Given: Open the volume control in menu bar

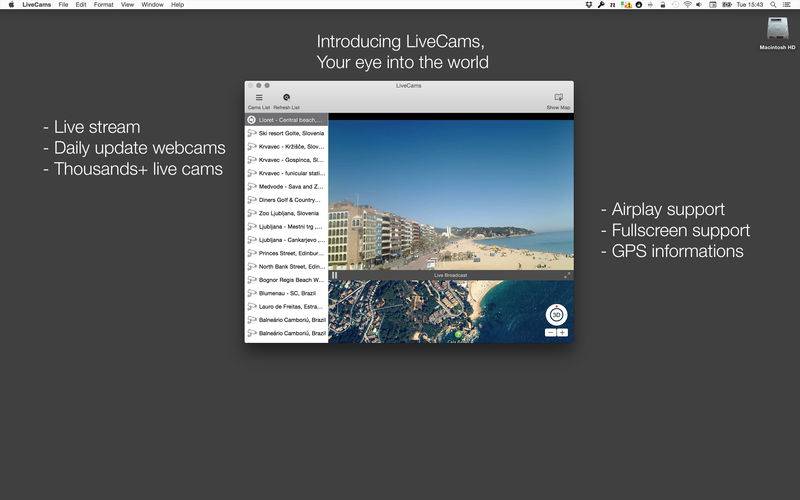Looking at the screenshot, I should tap(699, 5).
